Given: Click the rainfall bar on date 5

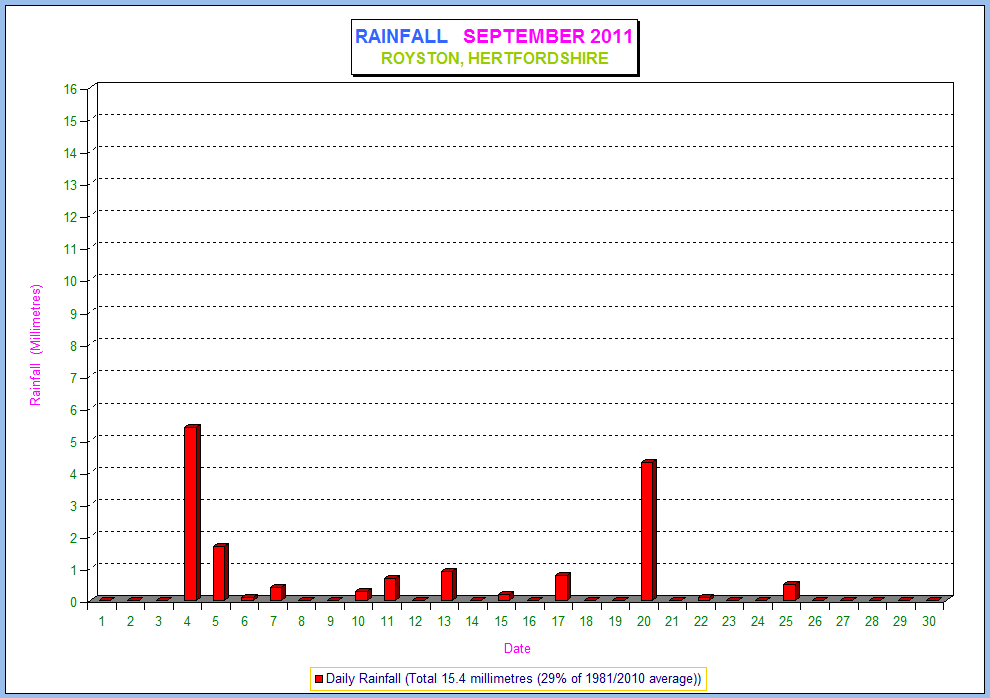Looking at the screenshot, I should coord(220,572).
